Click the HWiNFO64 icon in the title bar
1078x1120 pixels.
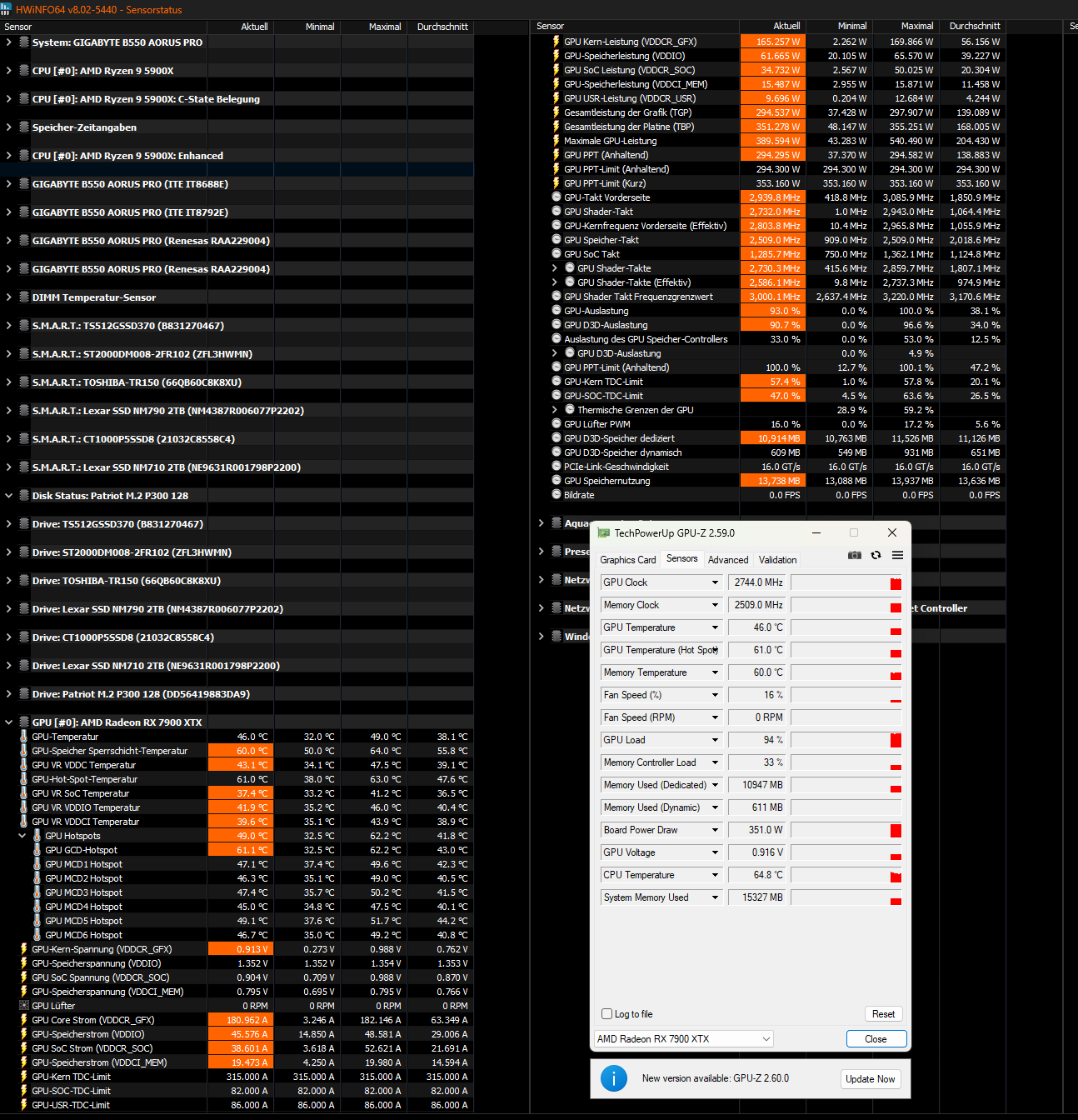[8, 9]
